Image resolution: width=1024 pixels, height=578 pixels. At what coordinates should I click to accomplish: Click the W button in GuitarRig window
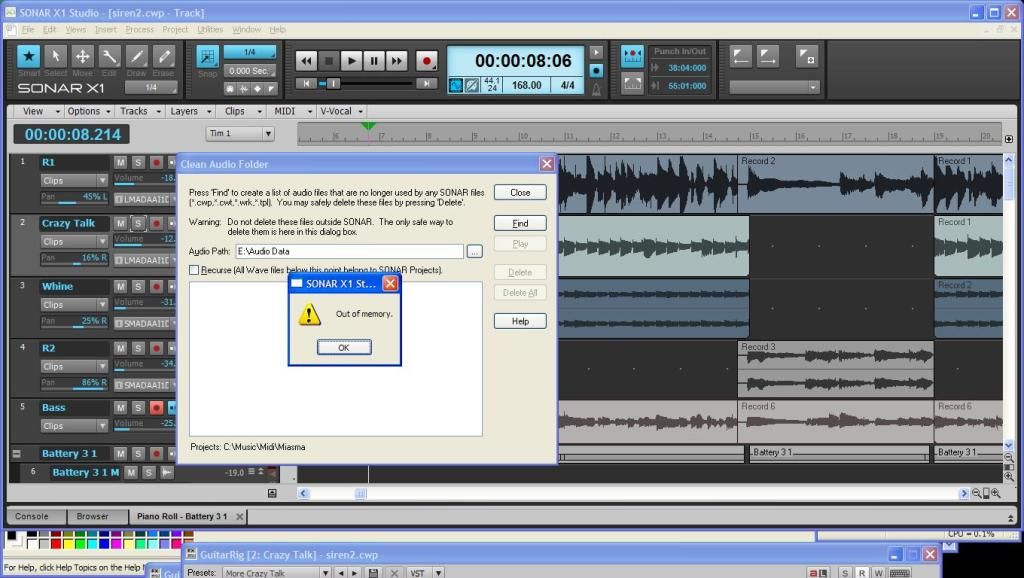[x=878, y=573]
